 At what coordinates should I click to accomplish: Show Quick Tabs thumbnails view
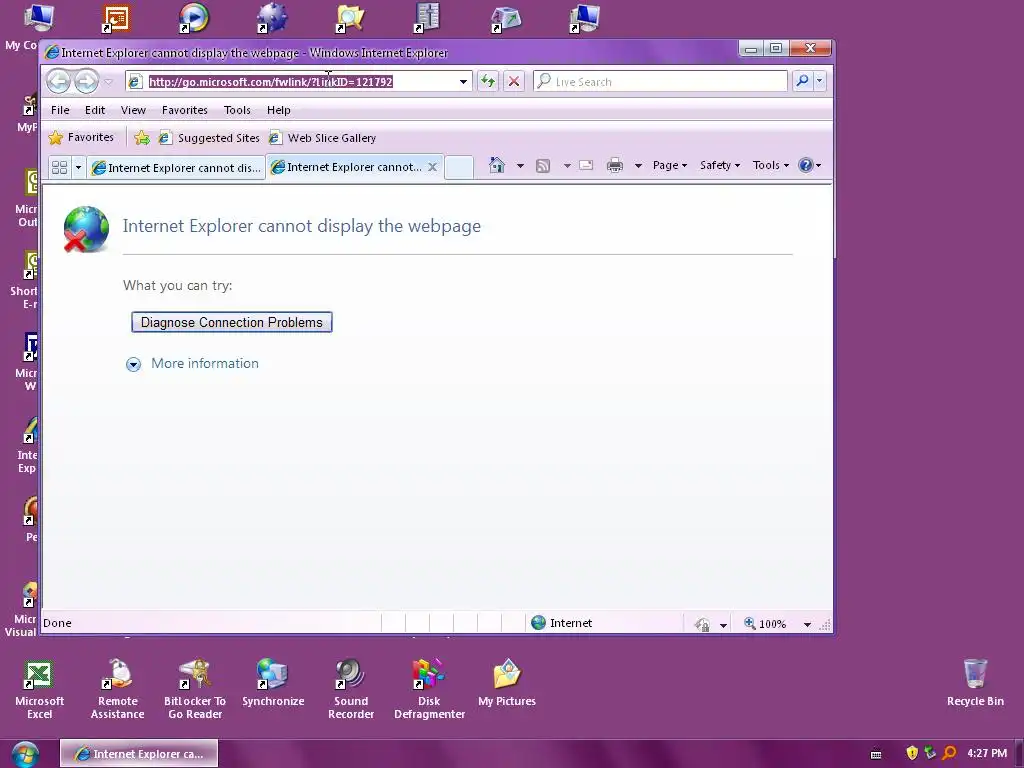(59, 167)
